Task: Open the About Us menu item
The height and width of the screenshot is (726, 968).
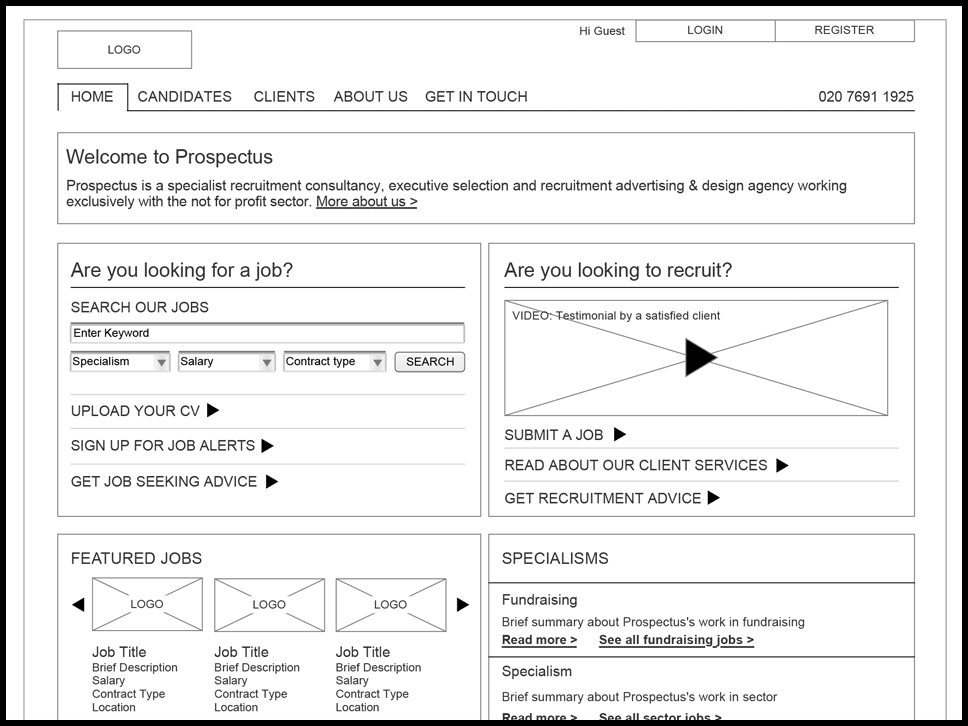Action: click(x=370, y=97)
